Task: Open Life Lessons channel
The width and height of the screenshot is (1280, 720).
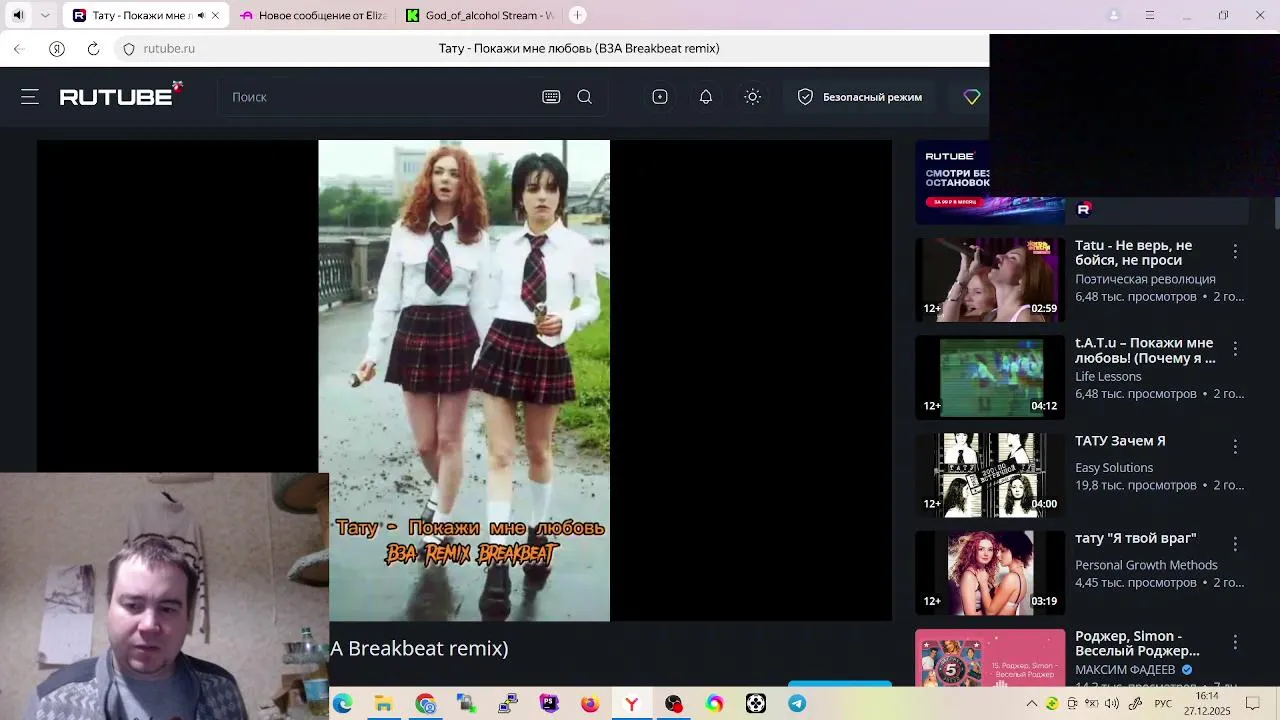Action: pyautogui.click(x=1108, y=376)
